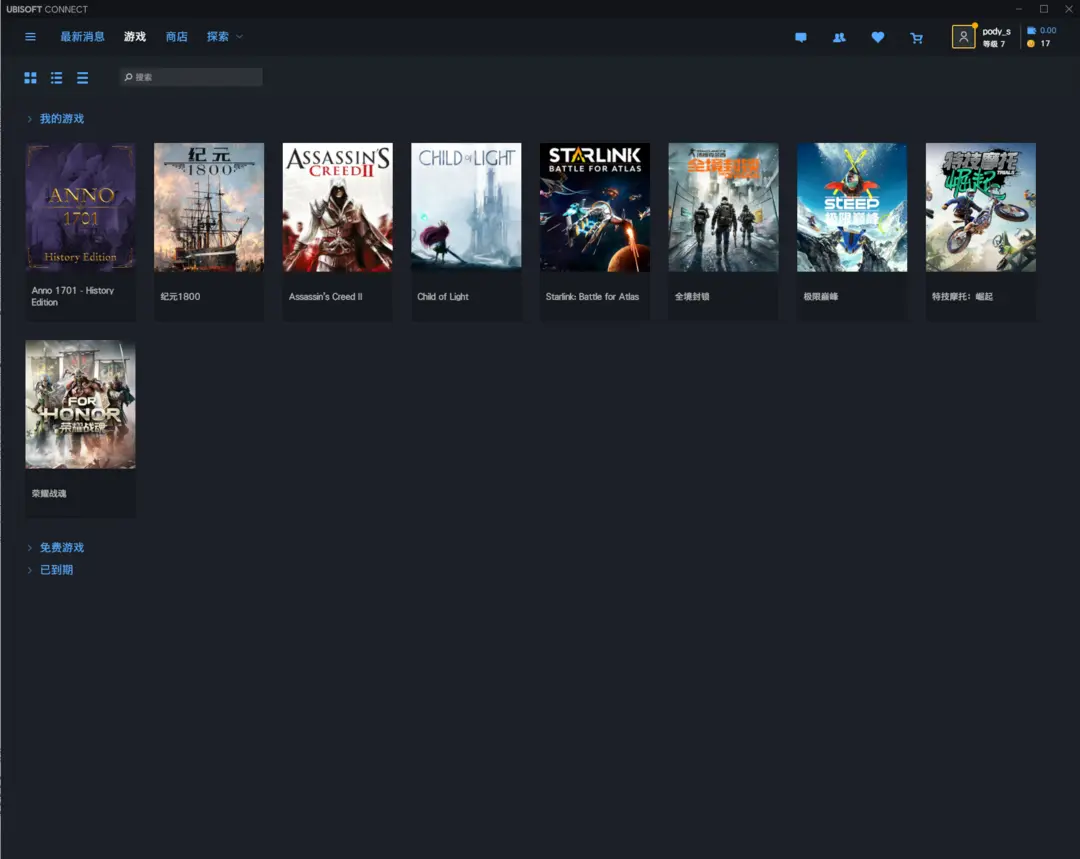The height and width of the screenshot is (859, 1080).
Task: Switch to detailed list view
Action: click(x=56, y=78)
